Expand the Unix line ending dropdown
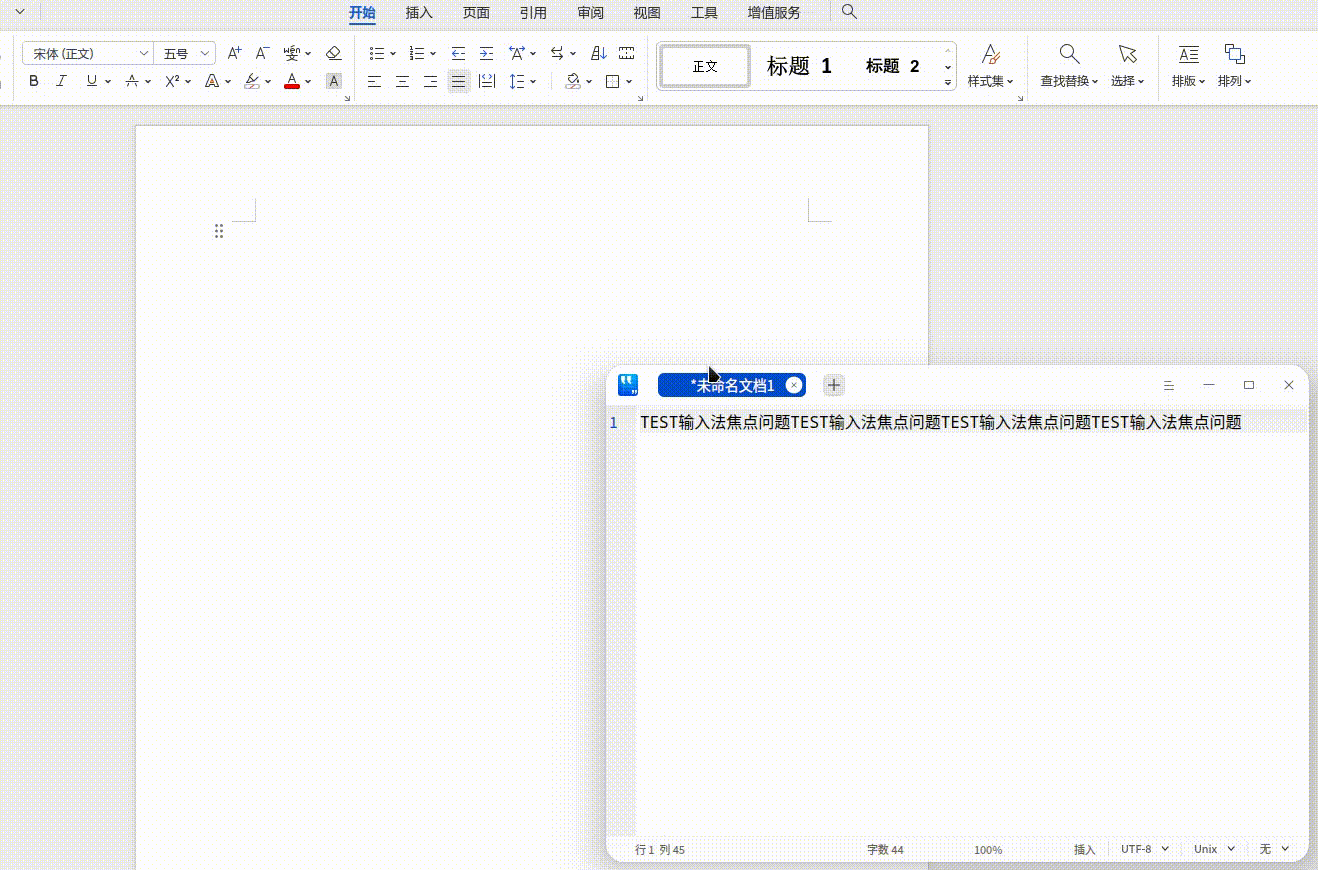 (1215, 849)
